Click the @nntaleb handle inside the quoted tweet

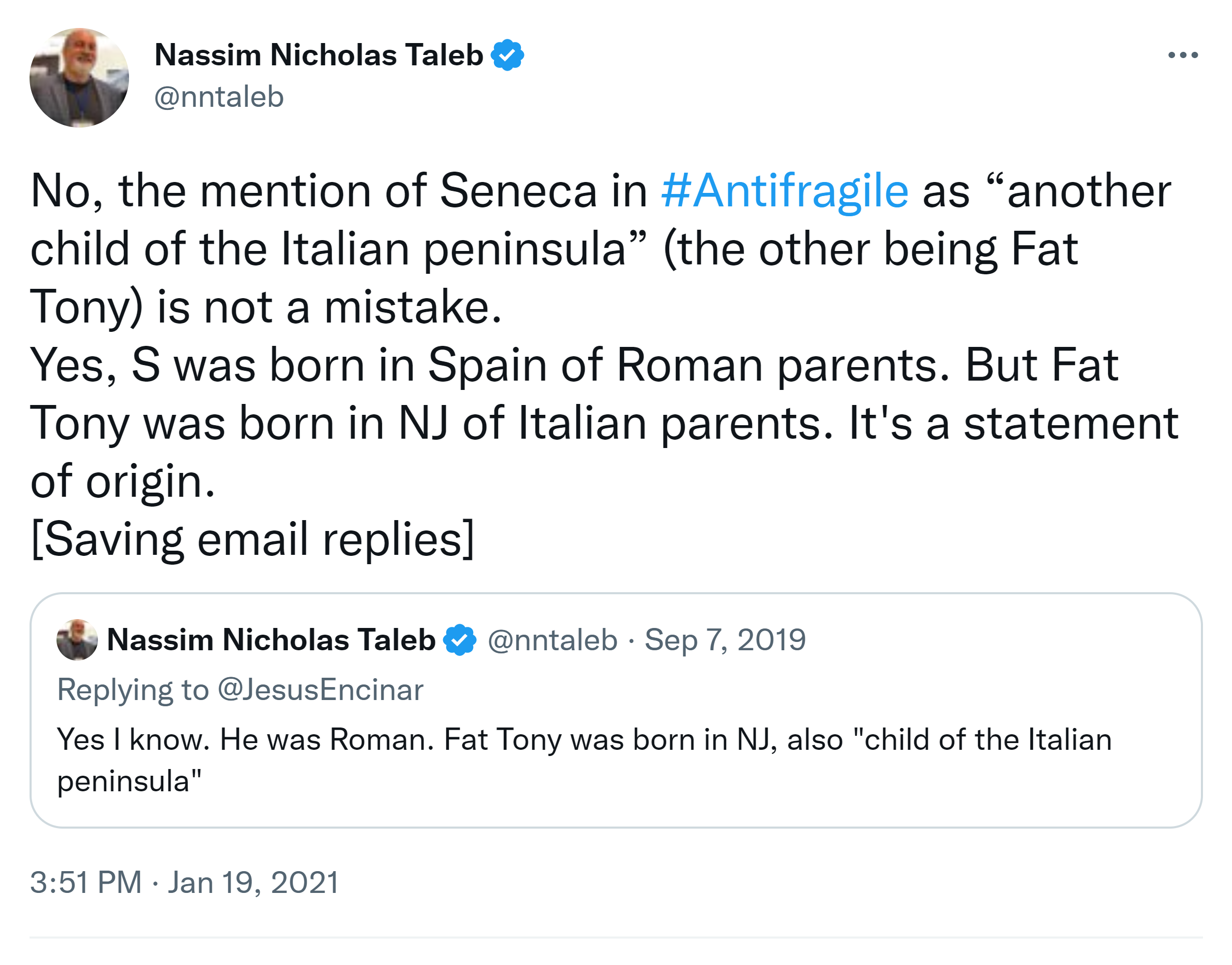[x=552, y=639]
